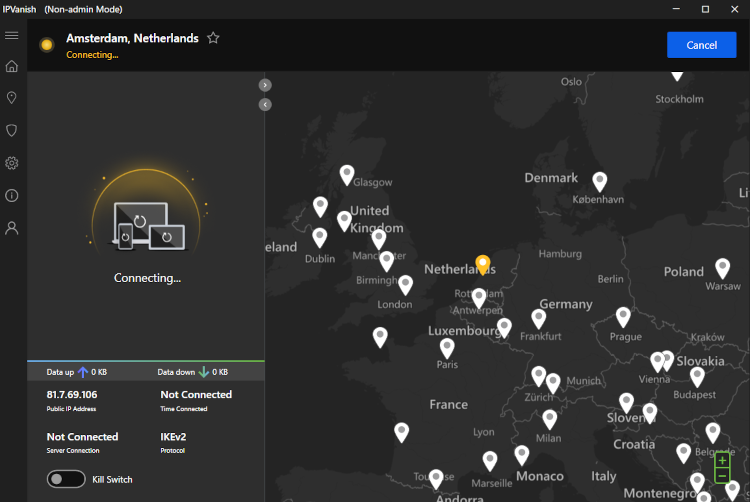Click the Data up arrow
This screenshot has height=502, width=750.
pos(83,372)
